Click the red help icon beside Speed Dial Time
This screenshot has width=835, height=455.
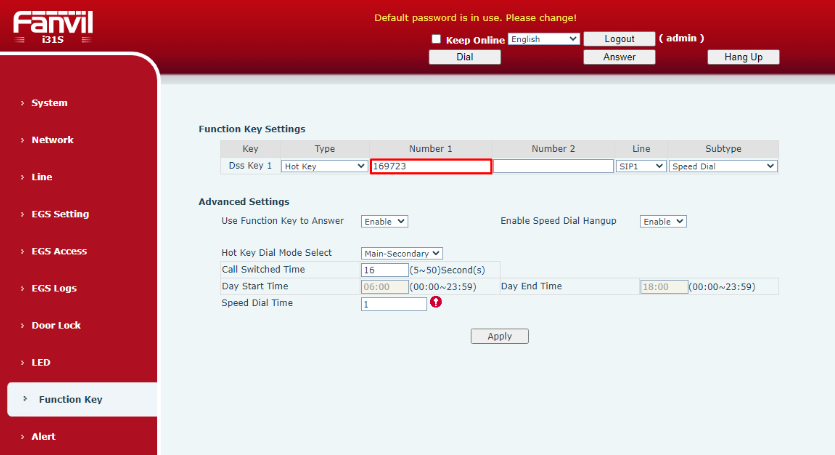(435, 303)
